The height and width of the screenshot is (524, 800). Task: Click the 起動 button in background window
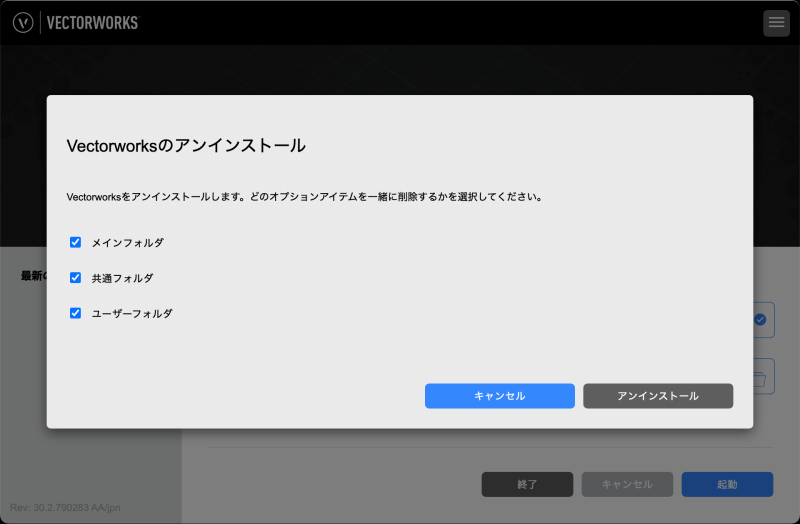click(727, 484)
